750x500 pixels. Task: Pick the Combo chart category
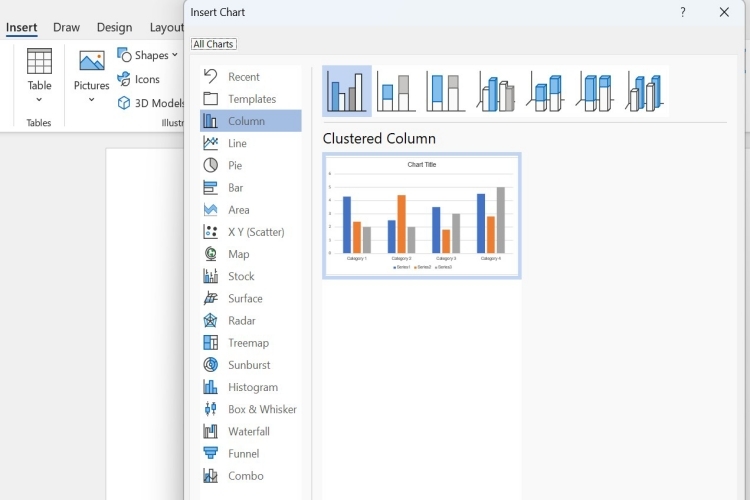click(251, 476)
